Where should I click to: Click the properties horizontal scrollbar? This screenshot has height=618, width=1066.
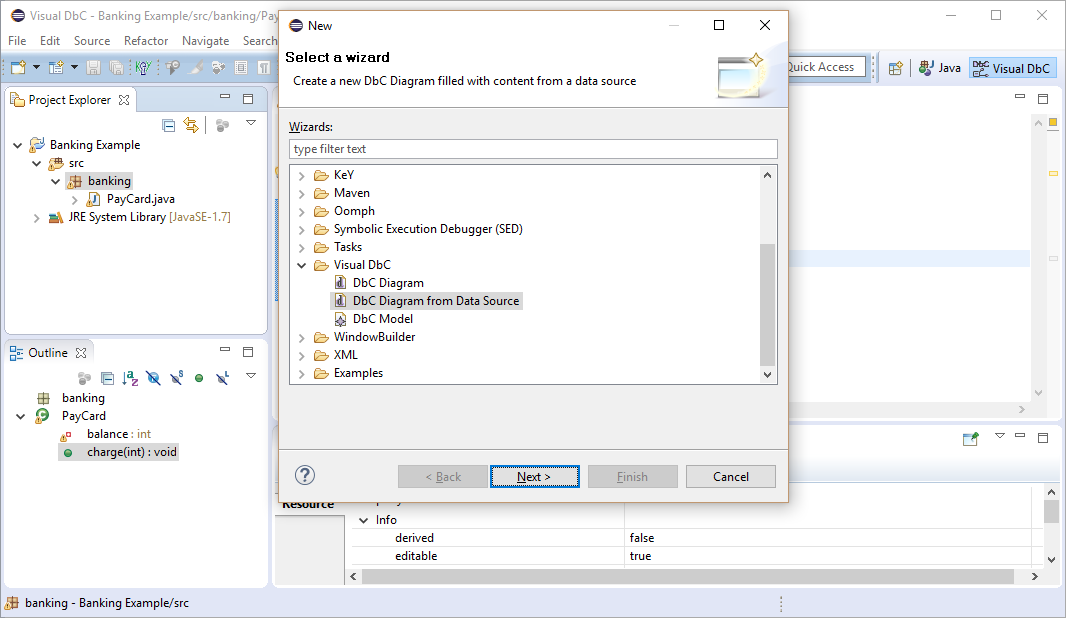[687, 577]
